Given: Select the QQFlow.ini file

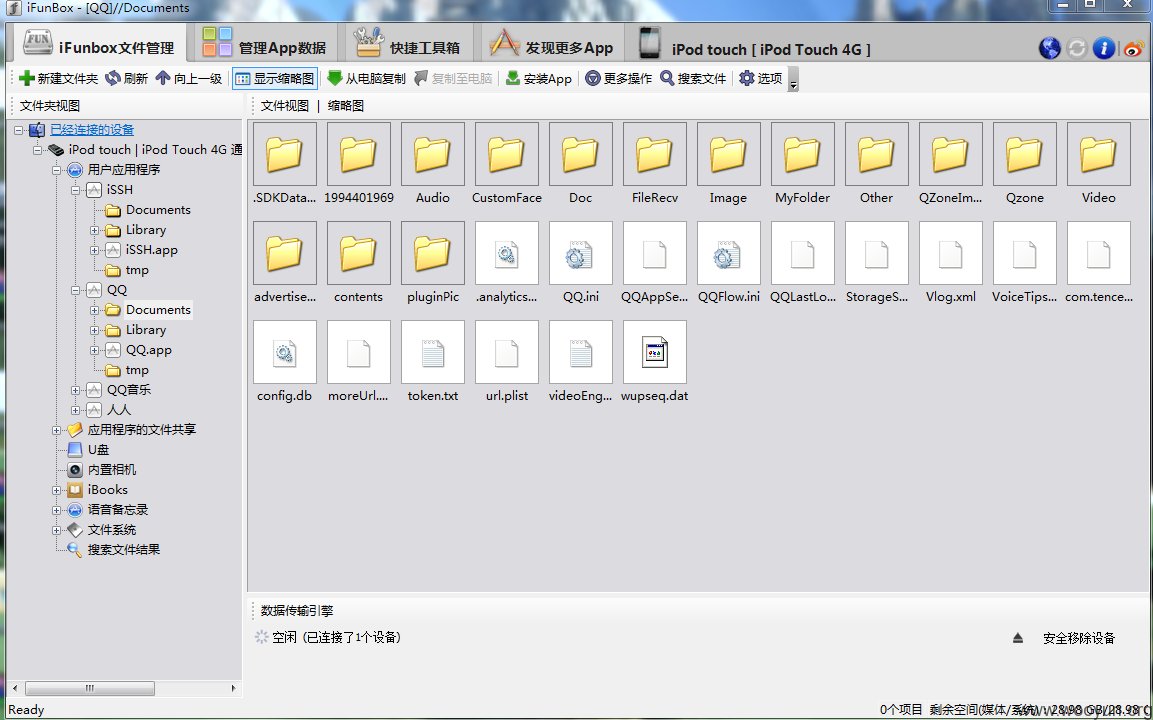Looking at the screenshot, I should click(729, 263).
